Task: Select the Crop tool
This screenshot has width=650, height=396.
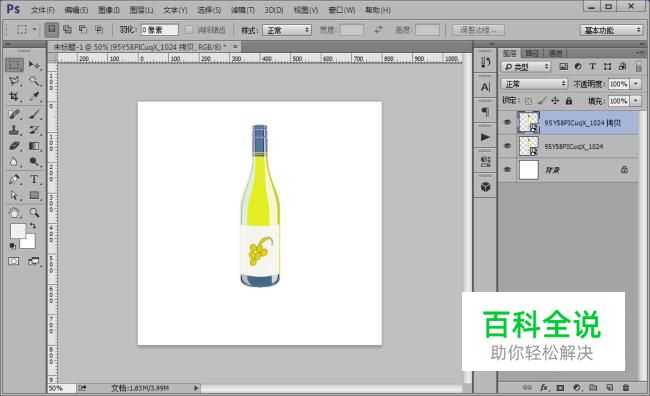Action: [x=14, y=97]
